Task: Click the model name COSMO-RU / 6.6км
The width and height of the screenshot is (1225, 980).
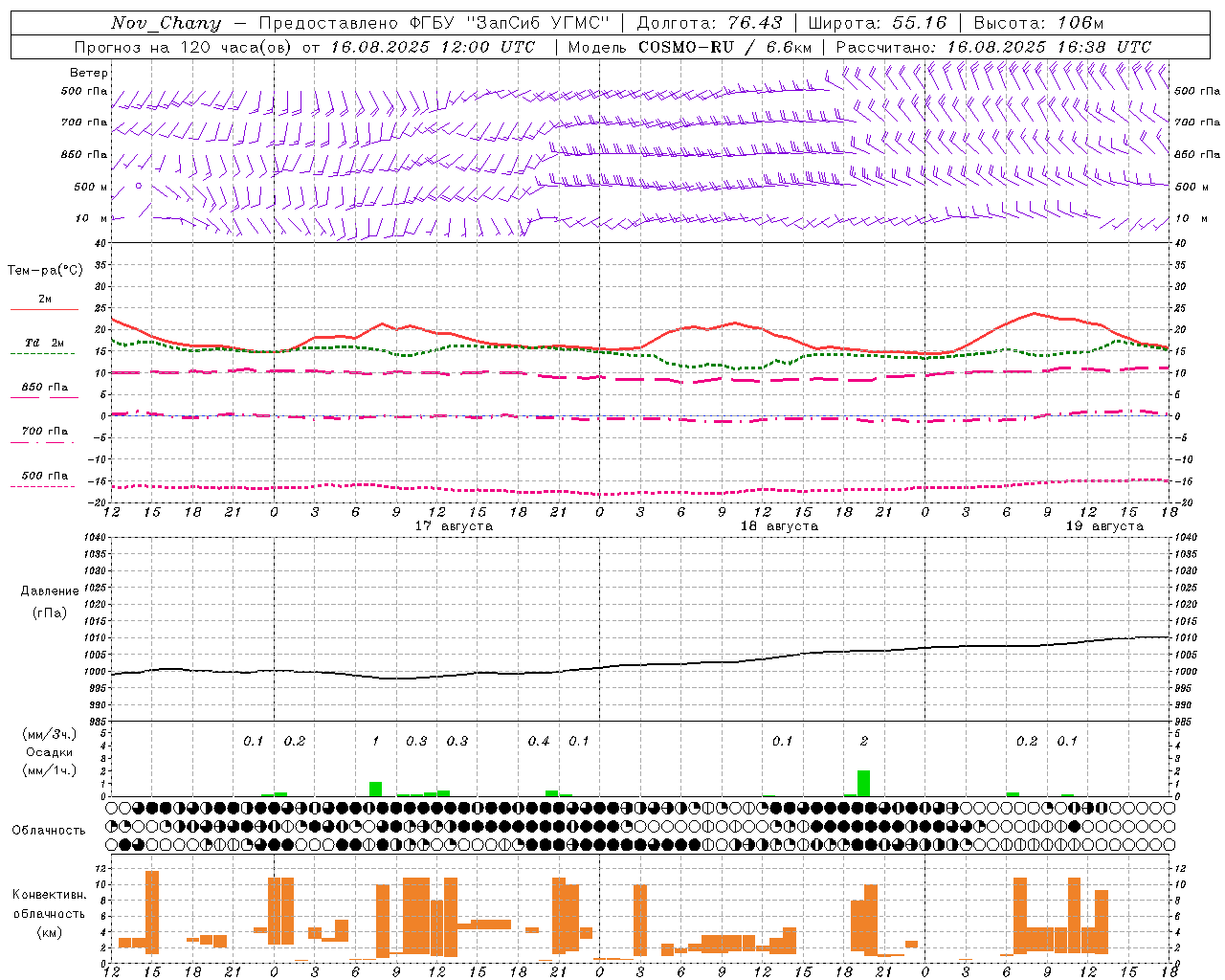Action: (x=725, y=47)
